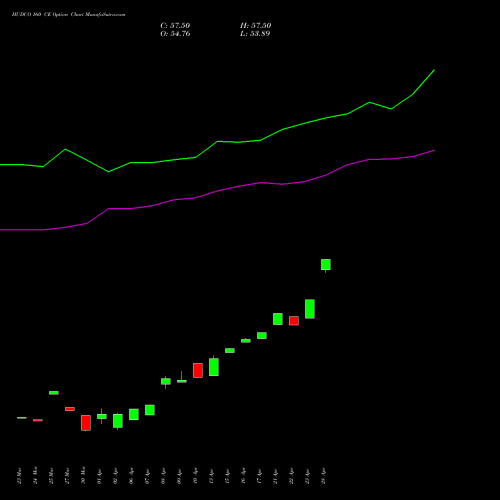Viewport: 500px width, 500px height.
Task: Click the red candlestick above 30 Mar
Action: 86,423
